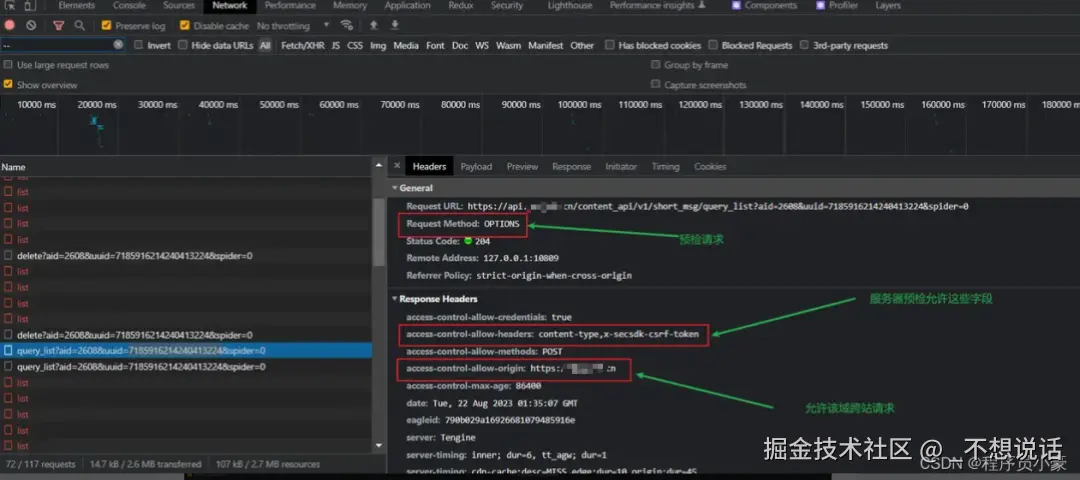Open the Response tab
The height and width of the screenshot is (480, 1080).
(572, 167)
